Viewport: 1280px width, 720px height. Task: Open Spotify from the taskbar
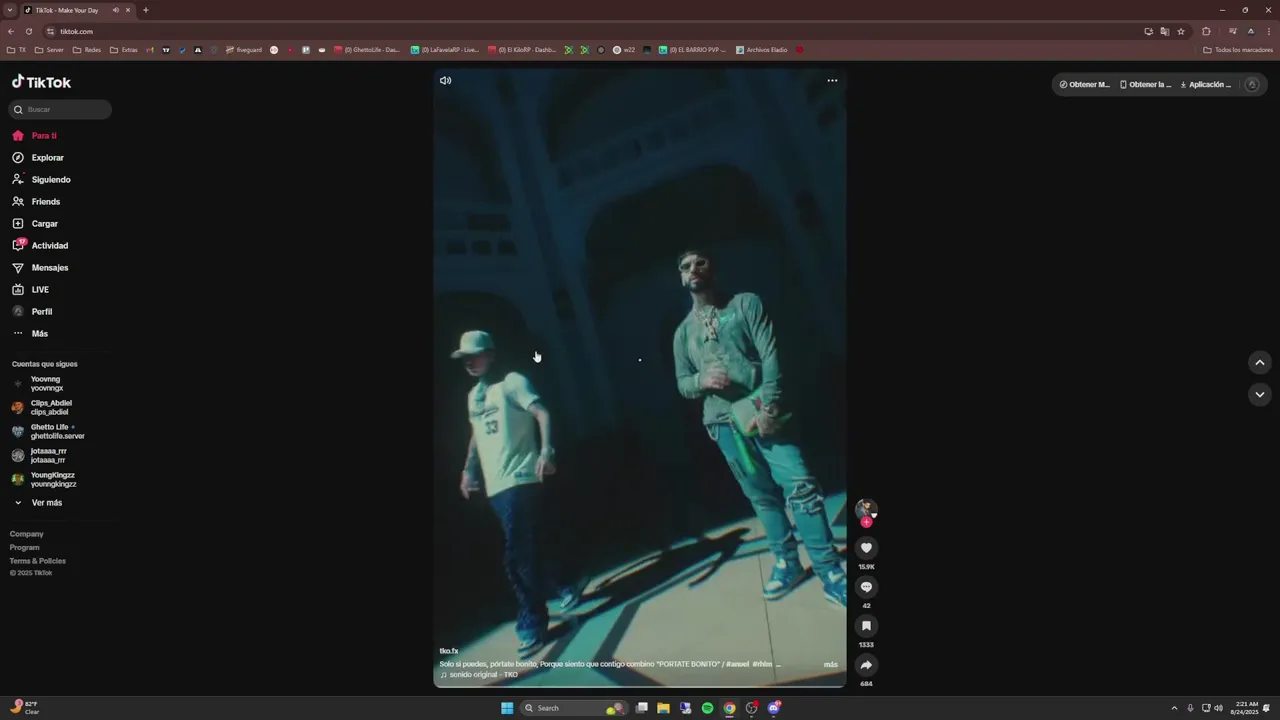pos(707,708)
